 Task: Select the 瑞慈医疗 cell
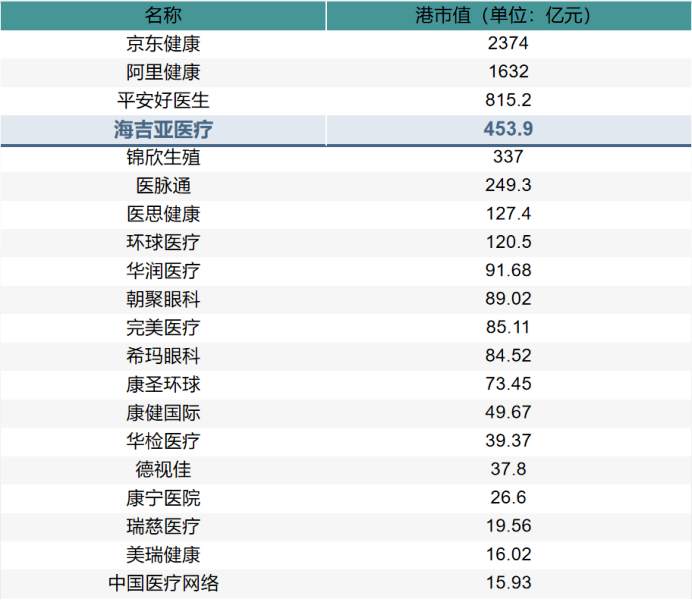(x=163, y=526)
